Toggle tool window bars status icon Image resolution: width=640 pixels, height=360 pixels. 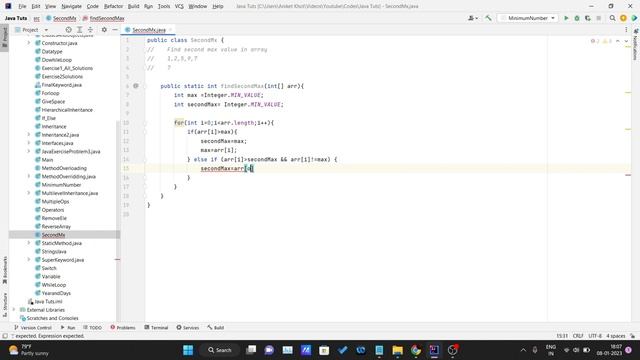click(x=4, y=336)
